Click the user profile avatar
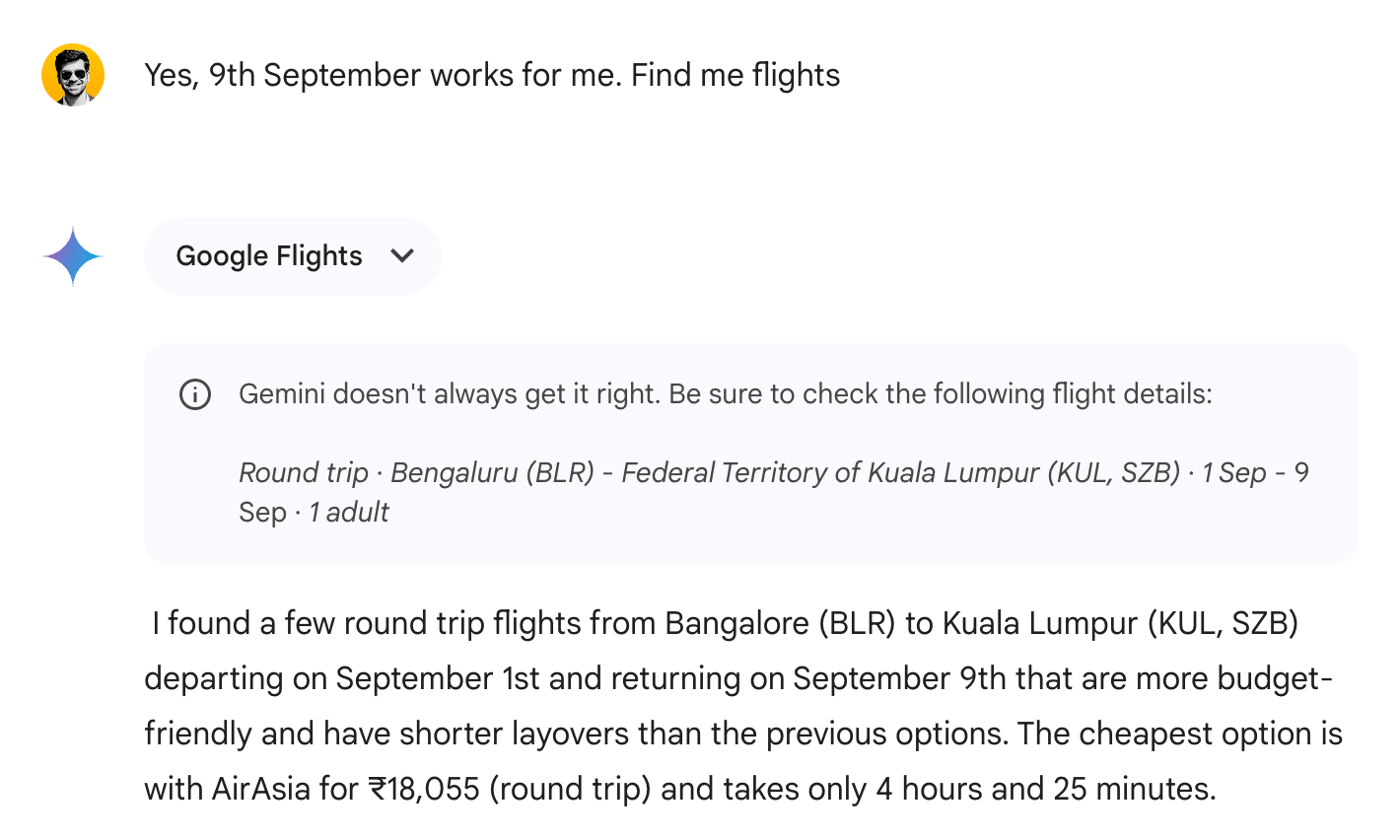The height and width of the screenshot is (840, 1400). (x=73, y=75)
